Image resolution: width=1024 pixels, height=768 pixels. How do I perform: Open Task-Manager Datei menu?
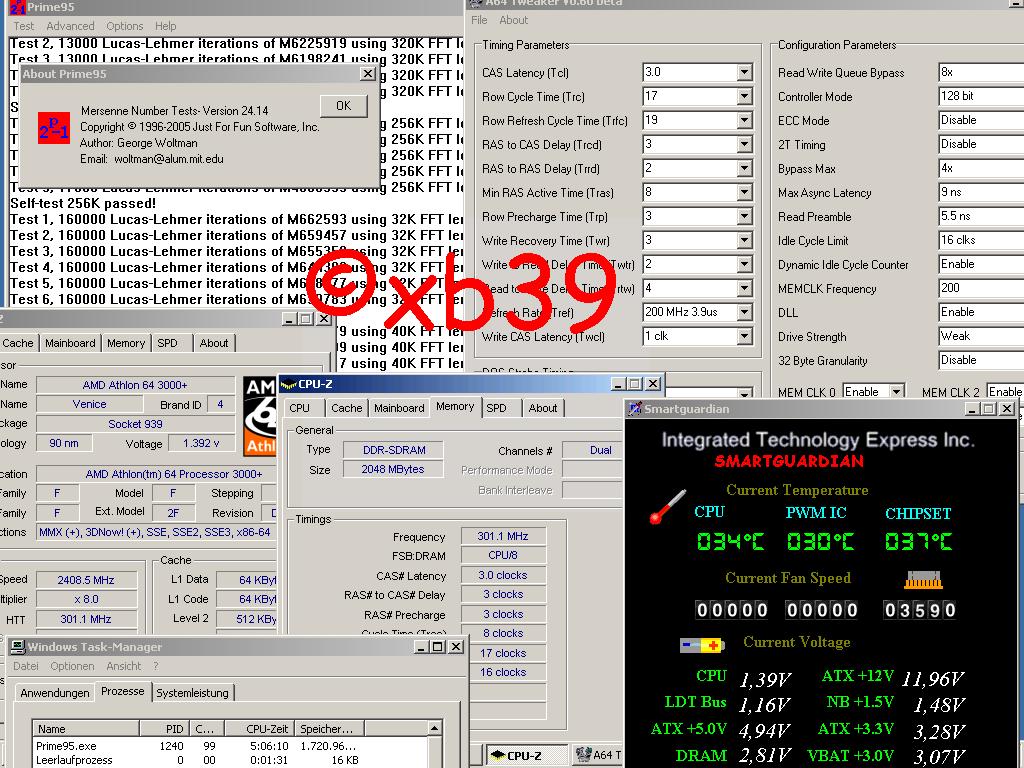pyautogui.click(x=26, y=666)
